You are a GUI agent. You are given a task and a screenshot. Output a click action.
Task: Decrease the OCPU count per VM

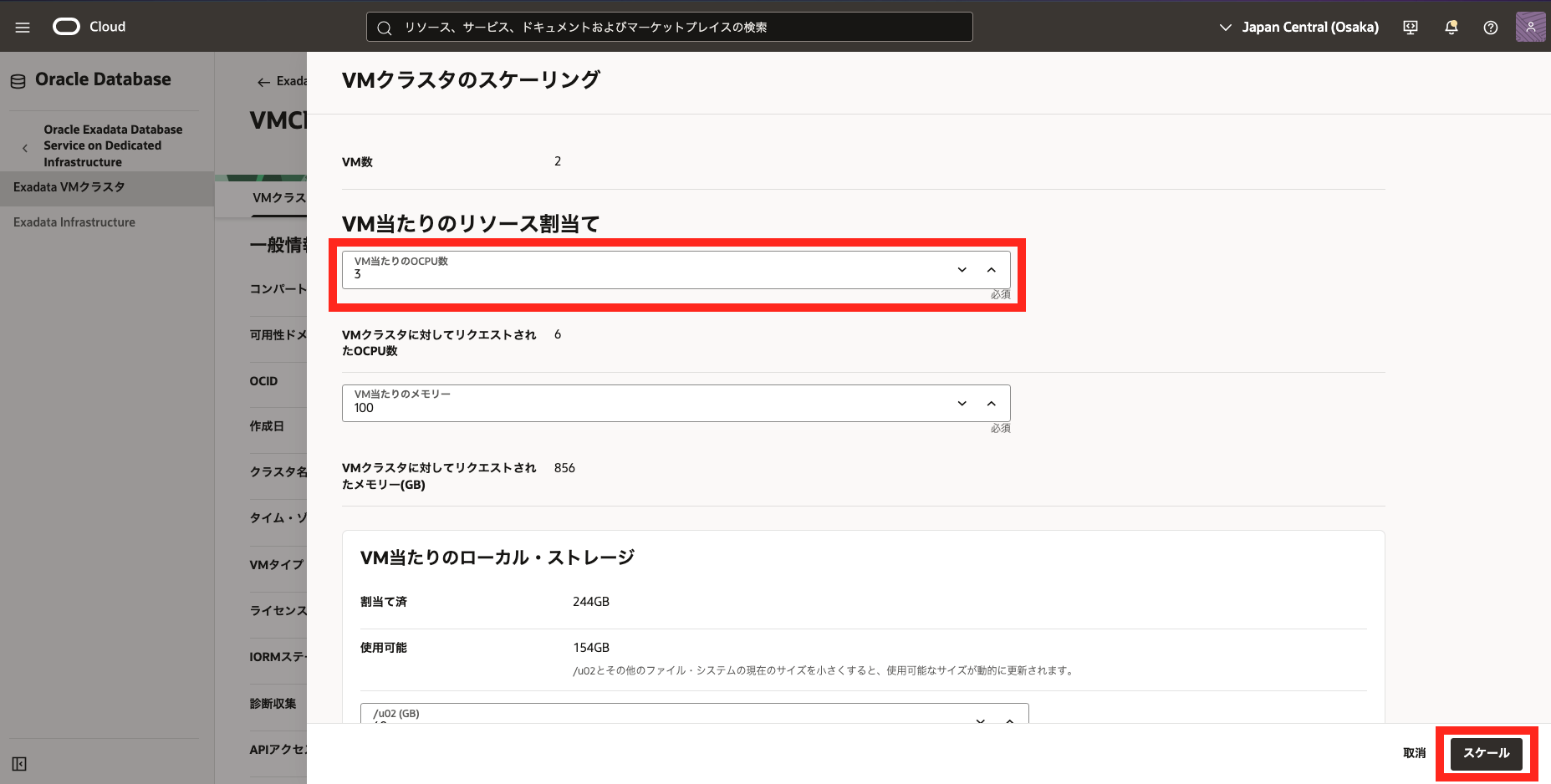pos(962,270)
